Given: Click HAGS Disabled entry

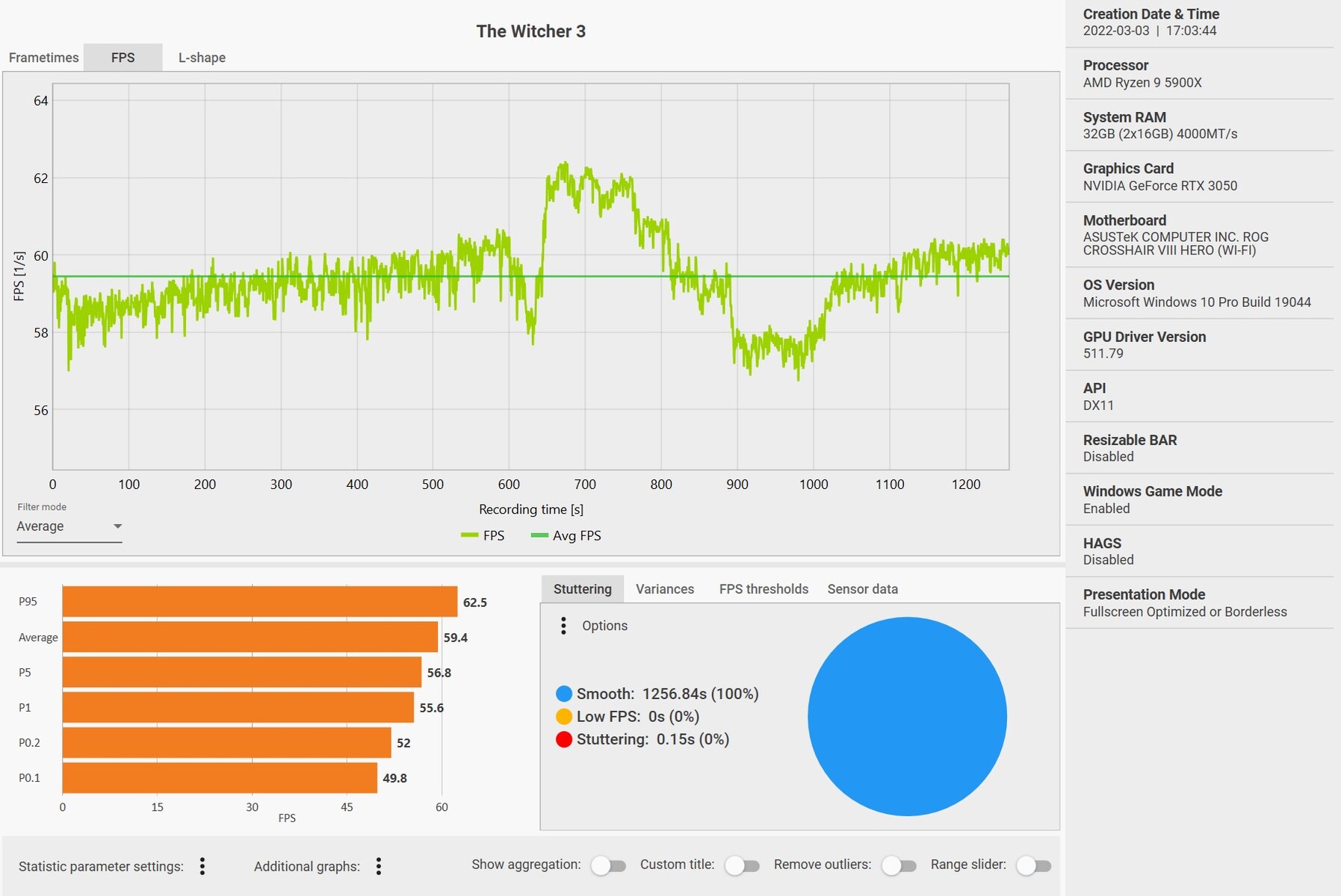Looking at the screenshot, I should [x=1200, y=551].
